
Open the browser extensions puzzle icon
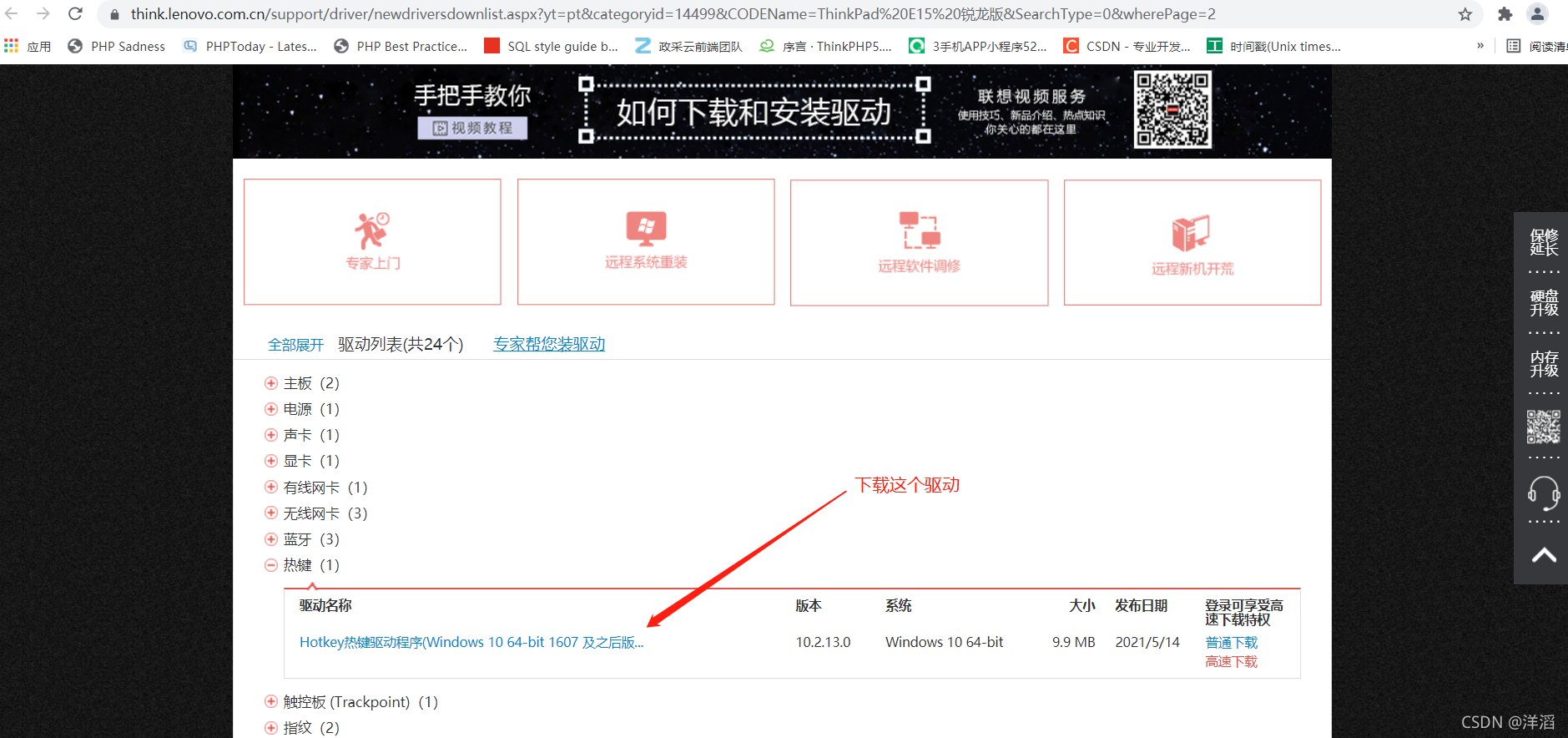1505,14
